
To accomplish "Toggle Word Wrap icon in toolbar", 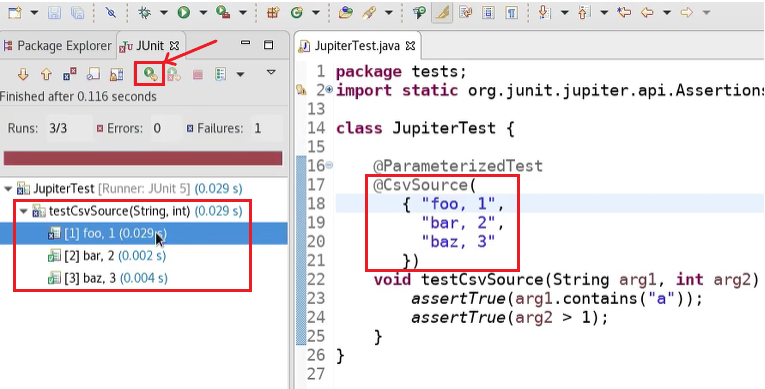I will [x=466, y=13].
